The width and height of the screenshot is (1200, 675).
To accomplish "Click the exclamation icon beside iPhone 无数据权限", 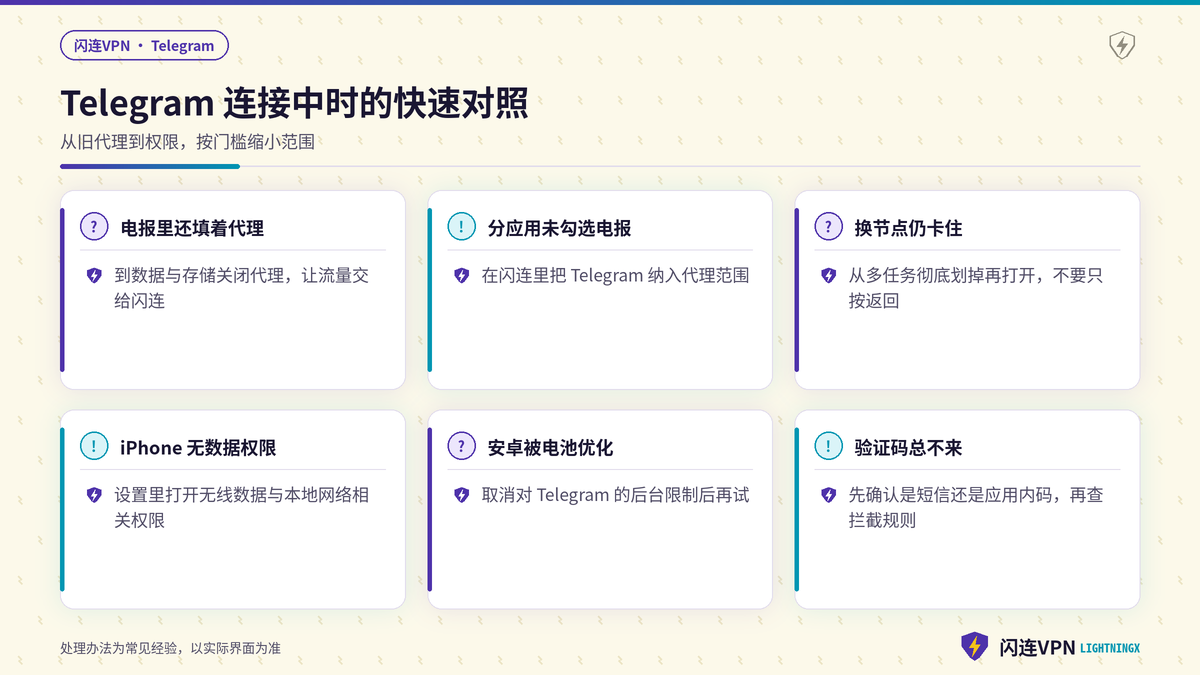I will (x=94, y=447).
